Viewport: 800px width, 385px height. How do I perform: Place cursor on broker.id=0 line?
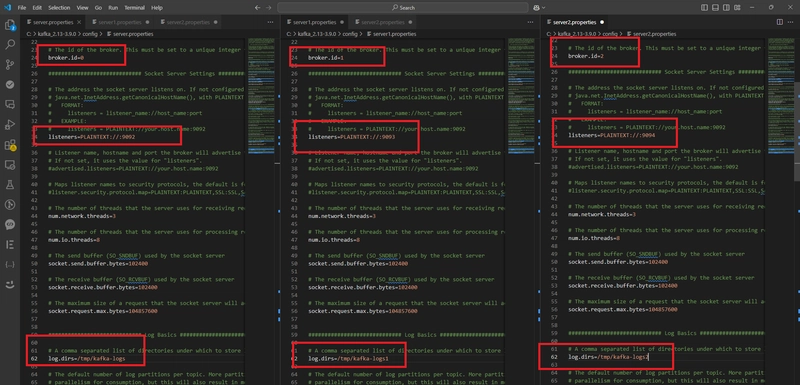pos(66,58)
